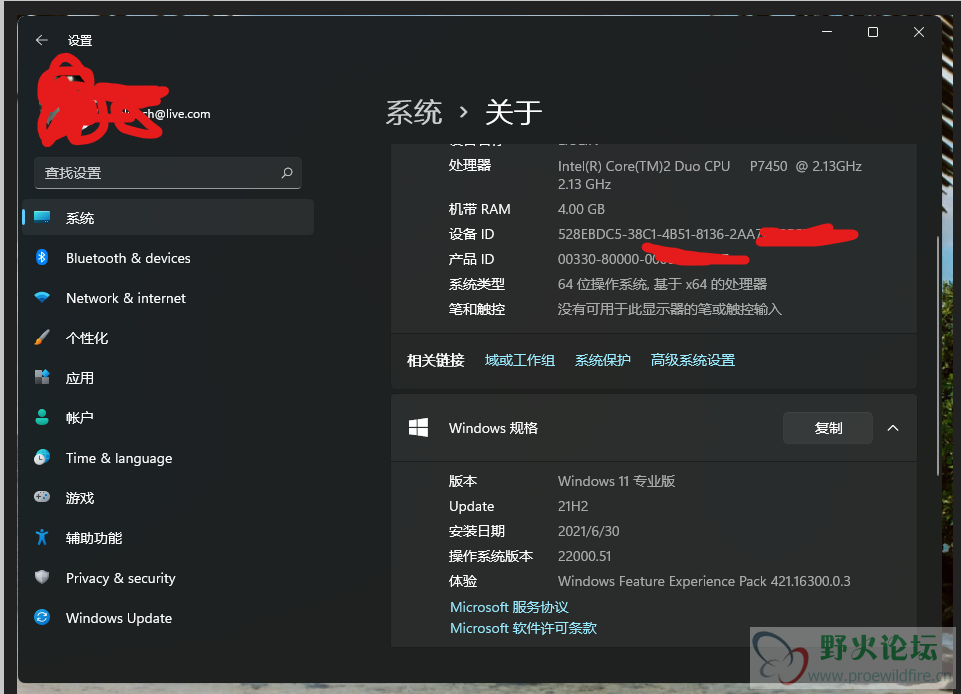Click the 关于 page title
This screenshot has height=694, width=961.
tap(514, 113)
